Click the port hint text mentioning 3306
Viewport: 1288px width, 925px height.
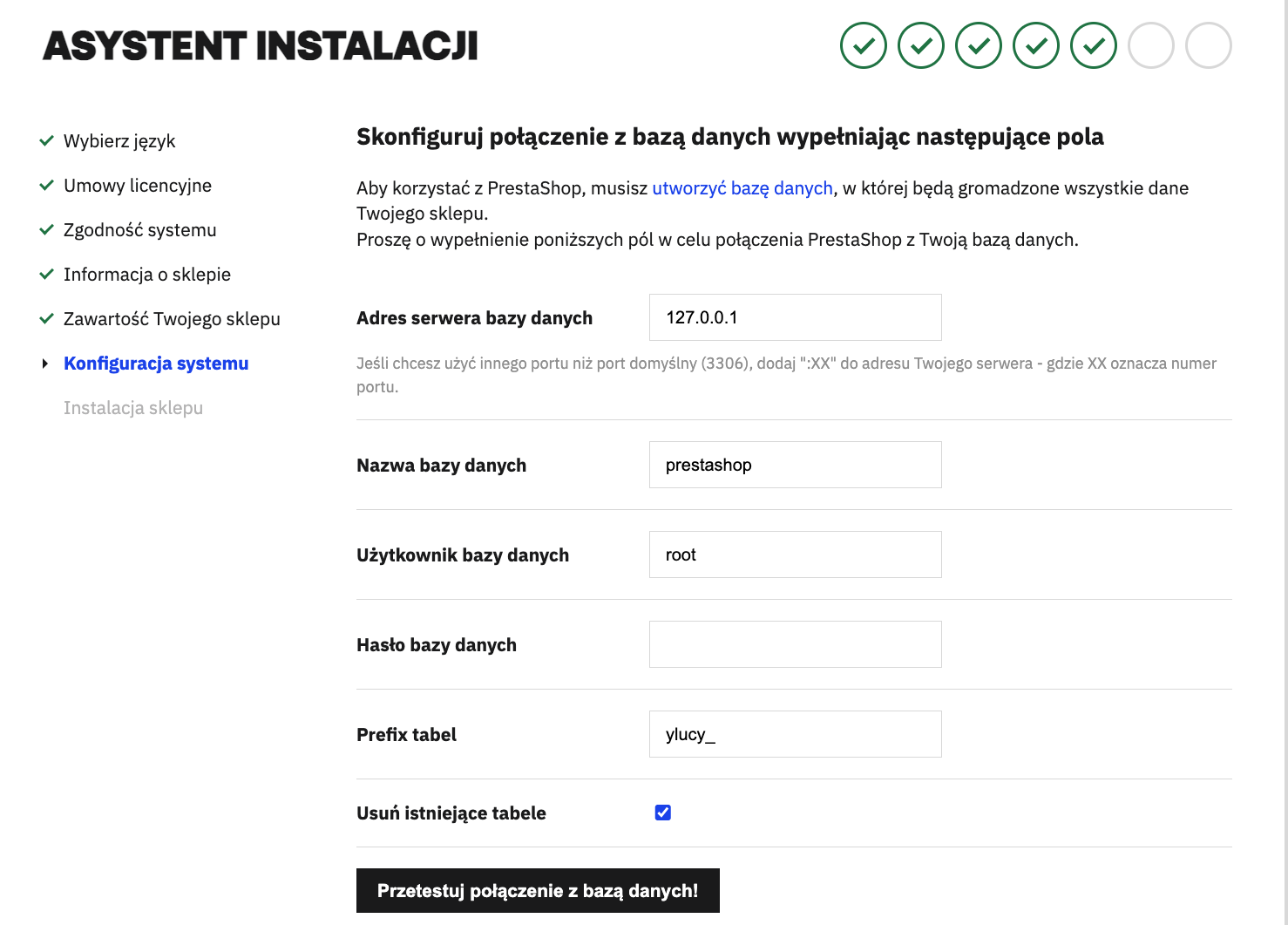click(x=786, y=375)
